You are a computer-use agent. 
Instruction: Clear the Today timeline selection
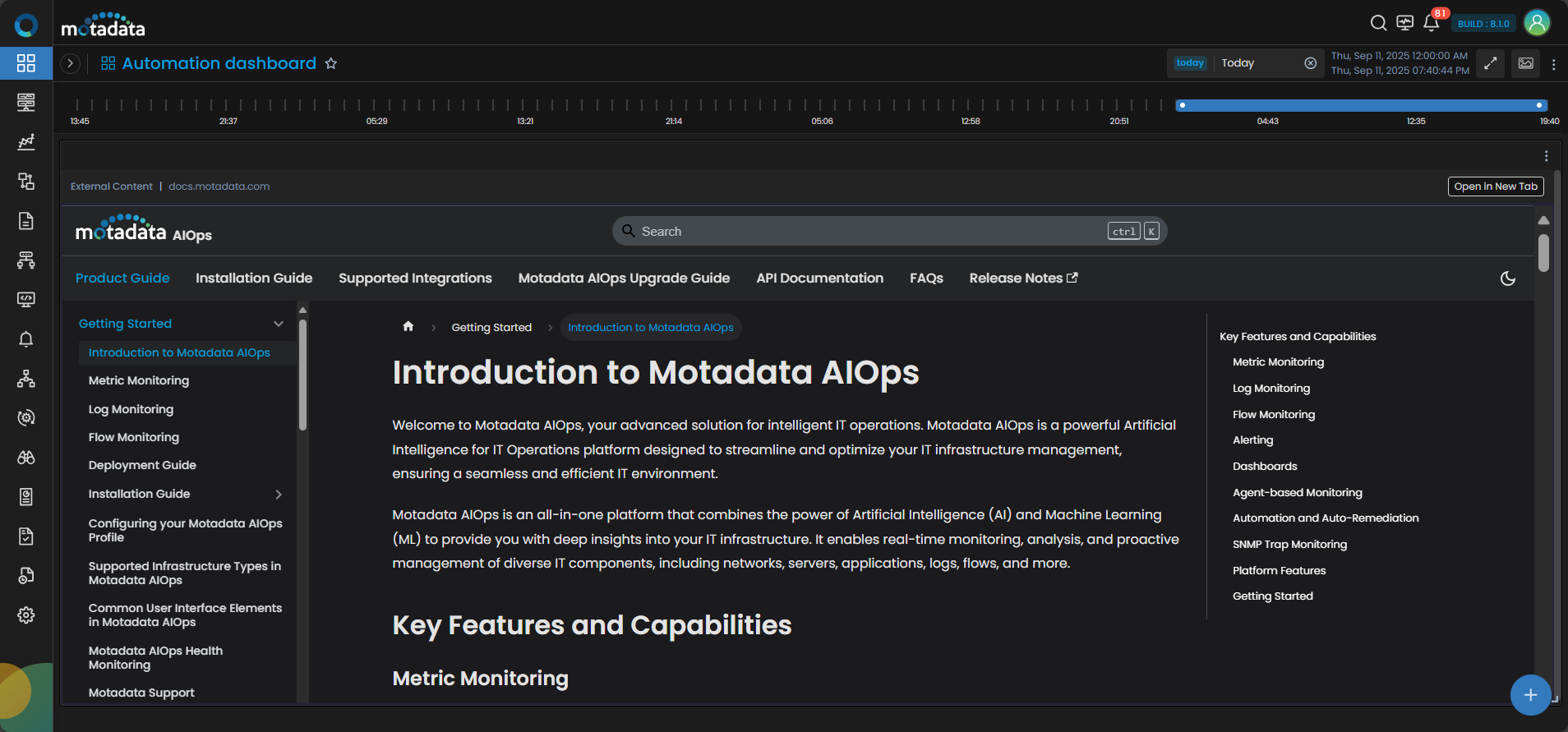point(1311,63)
